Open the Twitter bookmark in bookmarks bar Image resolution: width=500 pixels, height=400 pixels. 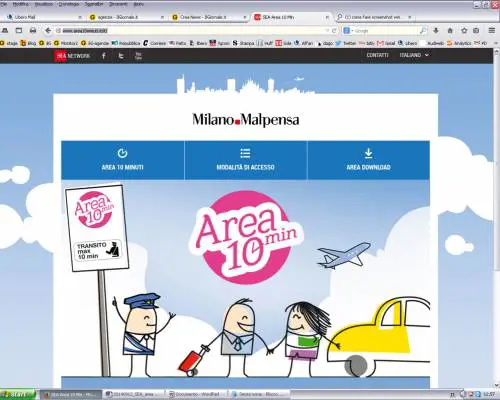346,43
